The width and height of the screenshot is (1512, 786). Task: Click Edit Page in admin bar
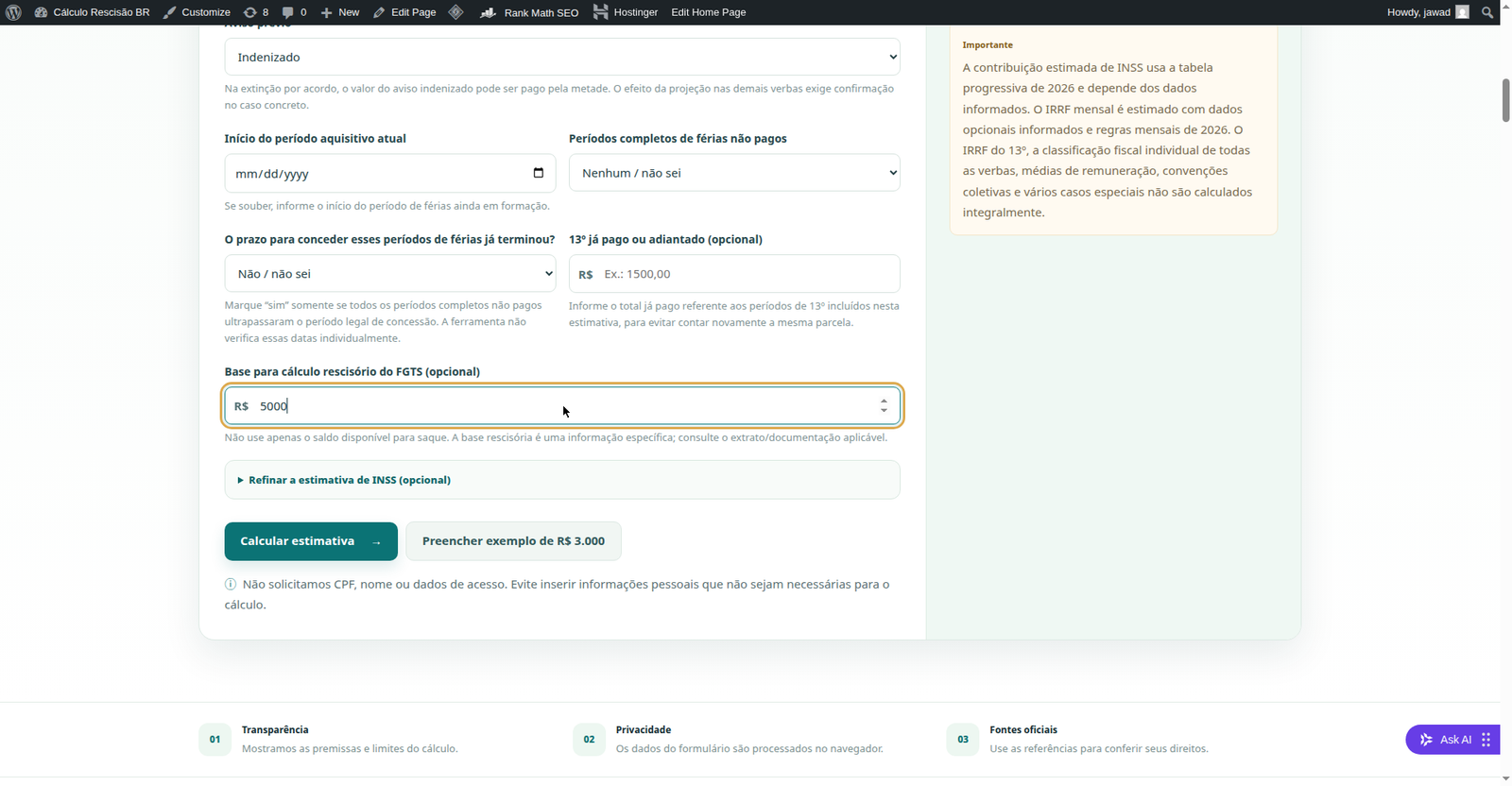coord(404,12)
